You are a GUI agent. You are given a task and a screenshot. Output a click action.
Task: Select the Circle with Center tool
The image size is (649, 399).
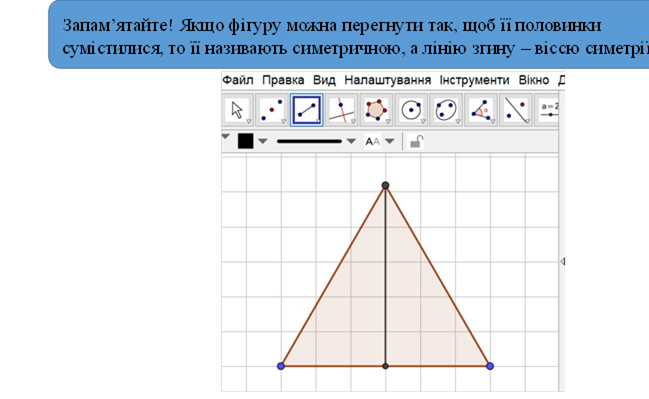pyautogui.click(x=411, y=110)
